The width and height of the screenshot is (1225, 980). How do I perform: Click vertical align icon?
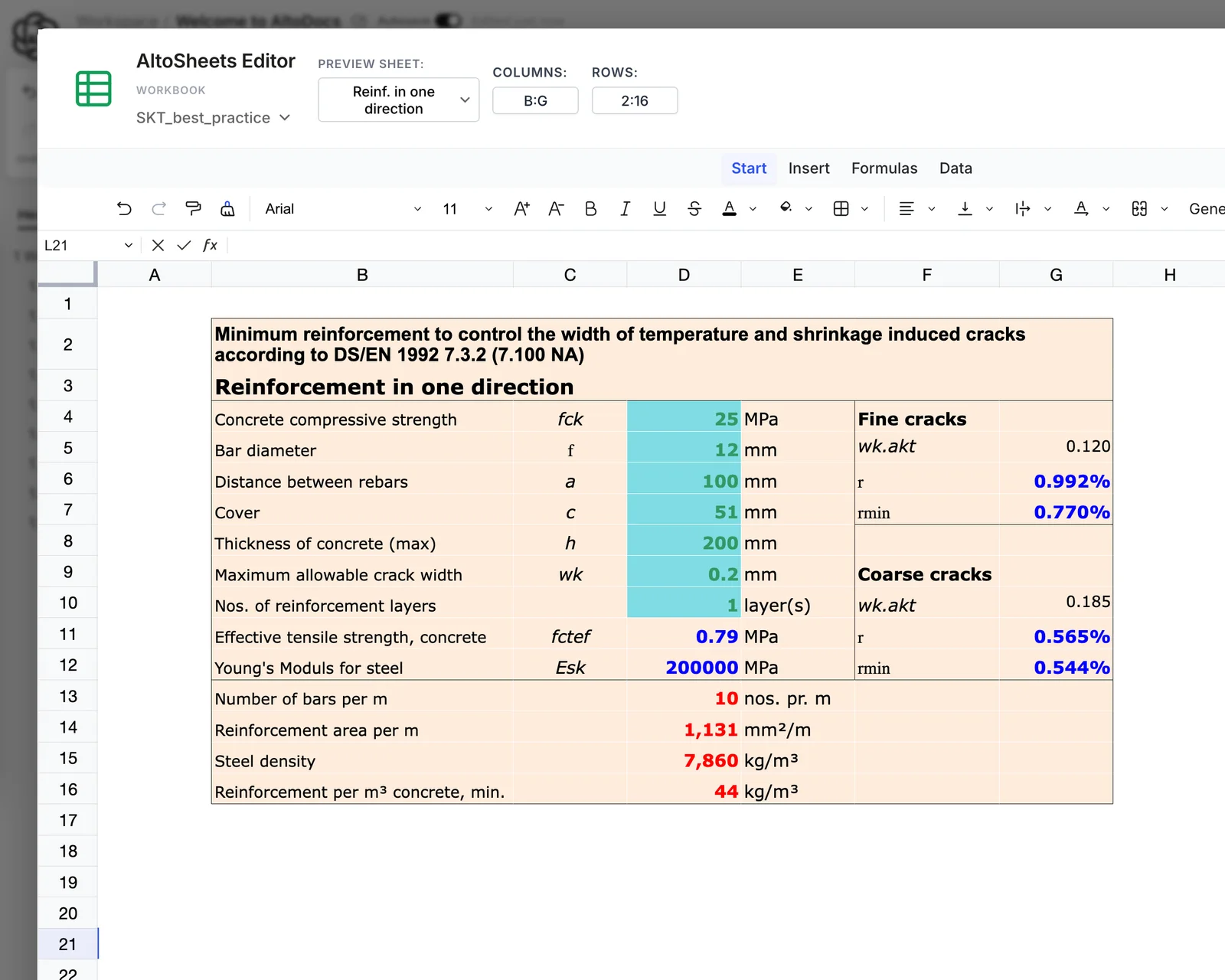coord(965,209)
